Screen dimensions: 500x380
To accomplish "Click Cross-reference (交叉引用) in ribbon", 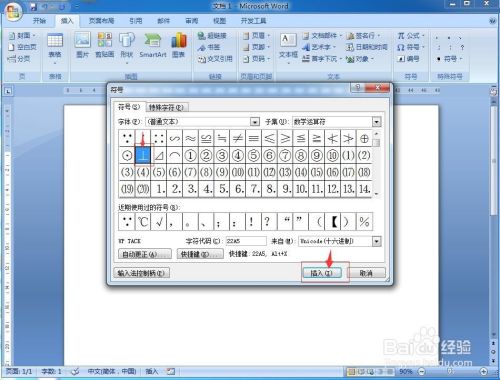I will point(215,59).
